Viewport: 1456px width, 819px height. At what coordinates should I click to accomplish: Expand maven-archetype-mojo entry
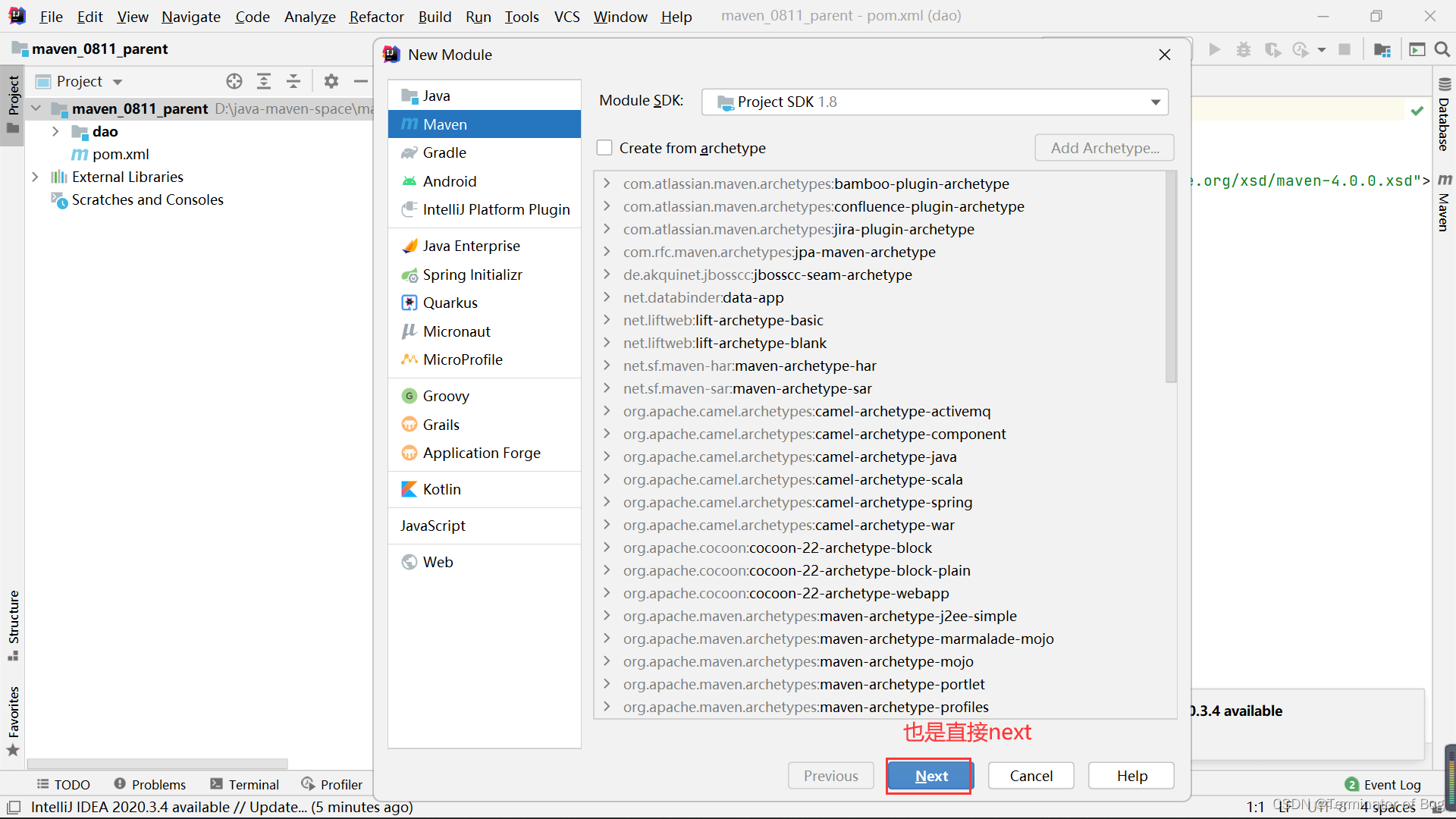(607, 661)
